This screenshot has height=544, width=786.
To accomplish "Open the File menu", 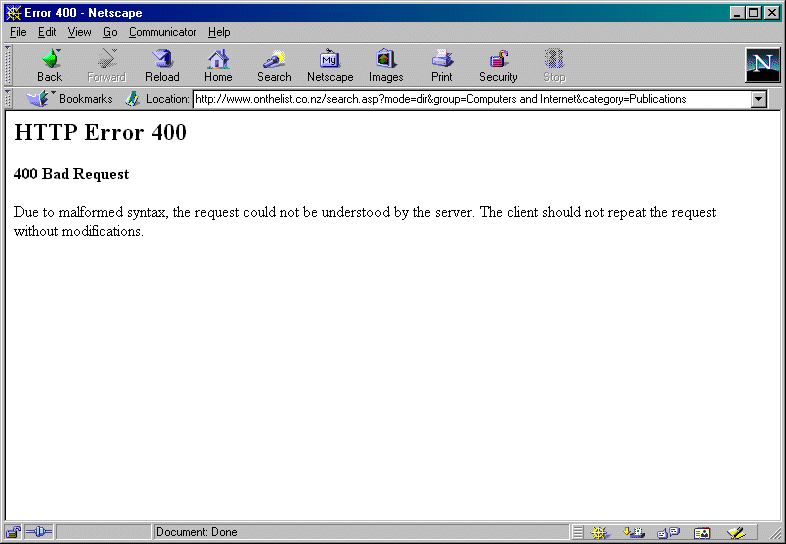I will 18,32.
